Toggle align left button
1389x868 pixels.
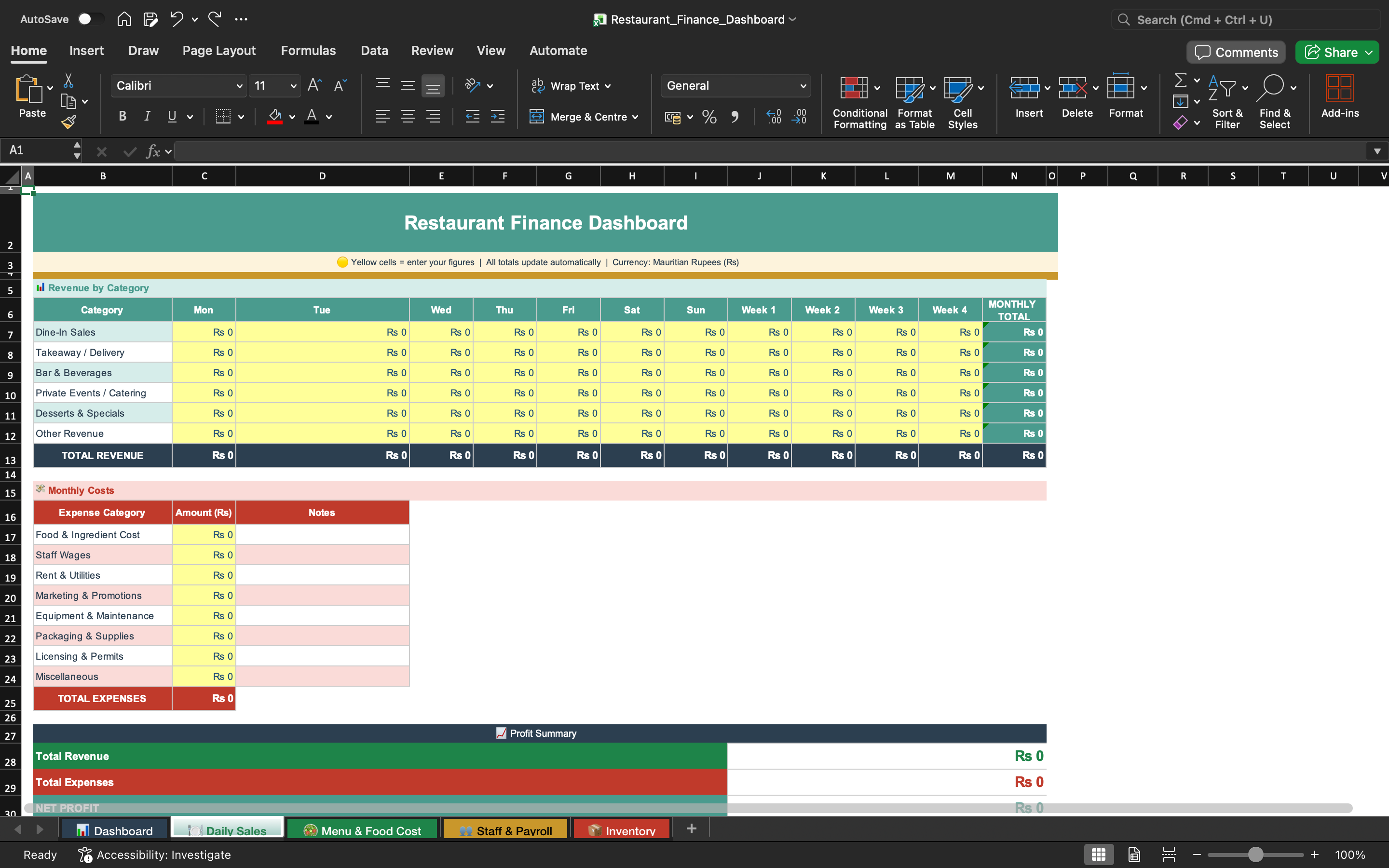click(382, 117)
